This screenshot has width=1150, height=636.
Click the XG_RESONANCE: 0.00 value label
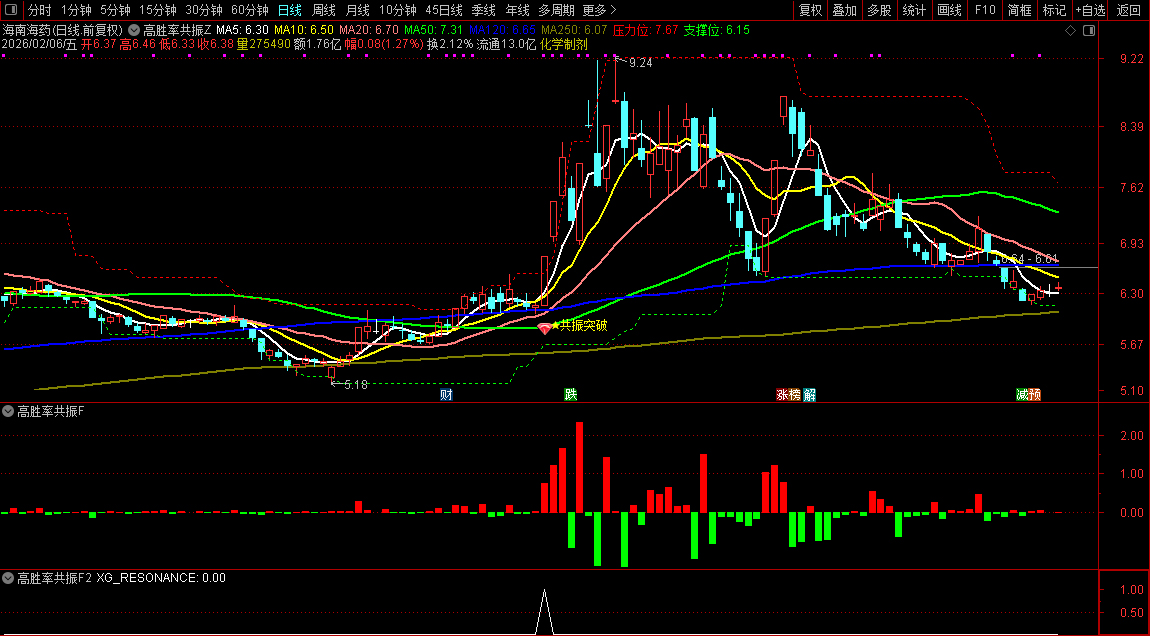tap(161, 578)
